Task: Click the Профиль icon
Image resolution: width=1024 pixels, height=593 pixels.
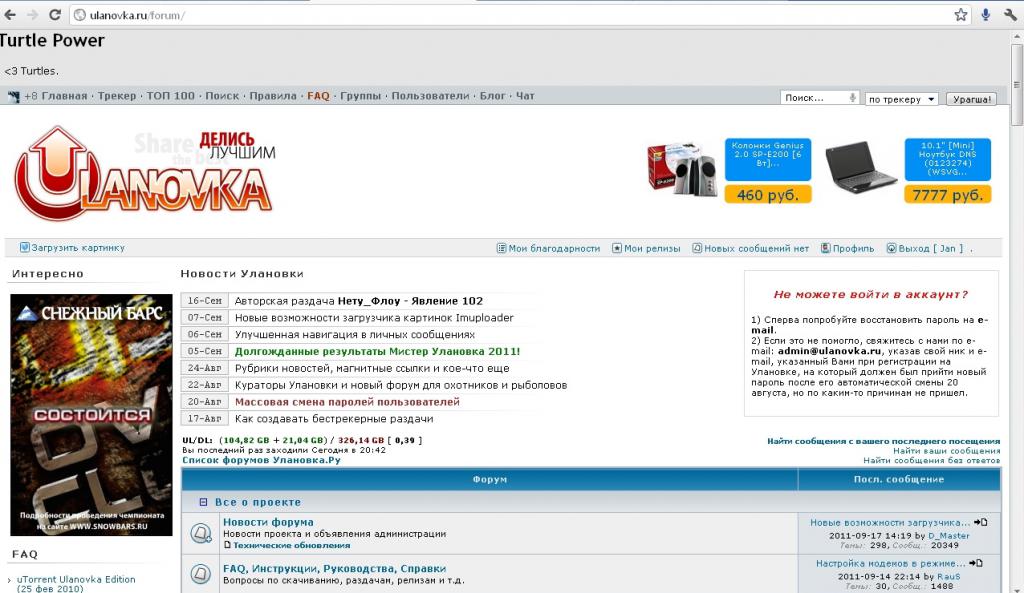Action: [x=825, y=248]
